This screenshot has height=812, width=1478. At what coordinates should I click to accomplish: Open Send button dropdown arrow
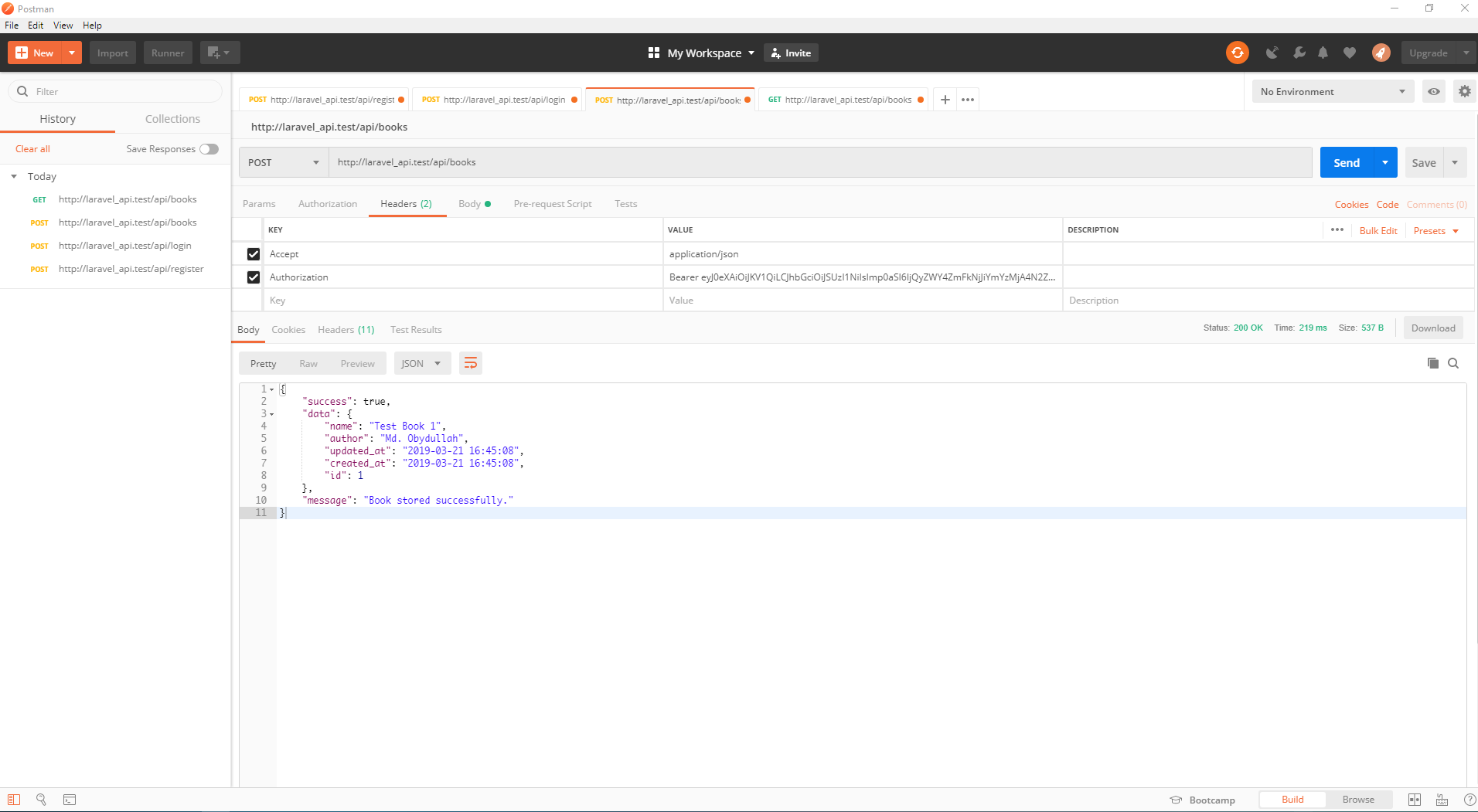click(x=1385, y=162)
